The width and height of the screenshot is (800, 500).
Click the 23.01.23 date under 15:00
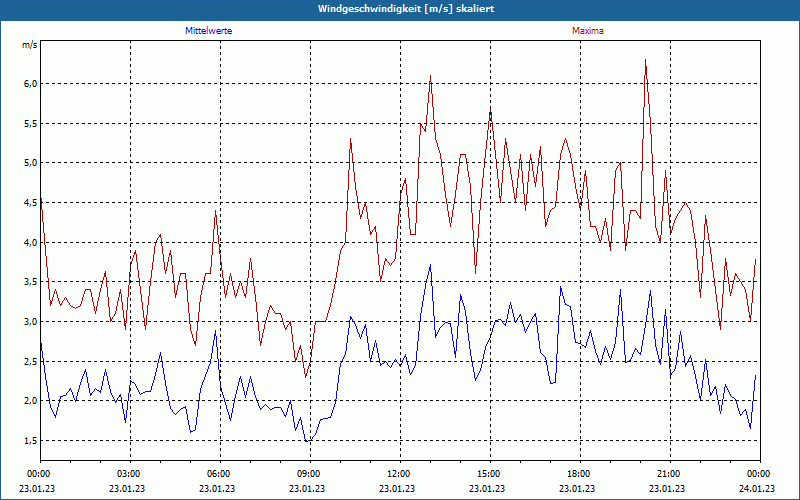click(x=487, y=488)
